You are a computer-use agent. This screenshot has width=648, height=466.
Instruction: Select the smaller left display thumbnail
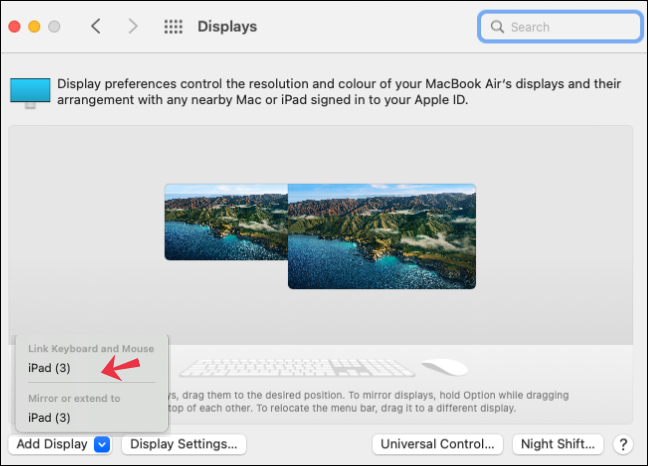coord(225,222)
